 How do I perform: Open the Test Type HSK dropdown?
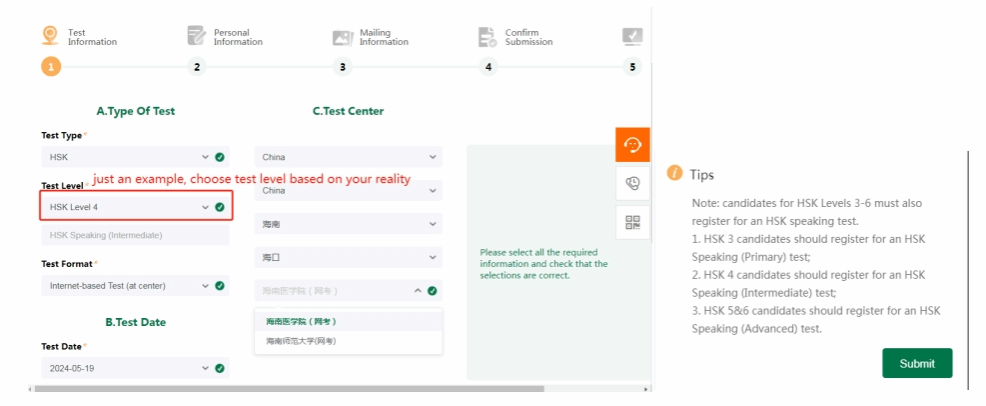[x=134, y=157]
